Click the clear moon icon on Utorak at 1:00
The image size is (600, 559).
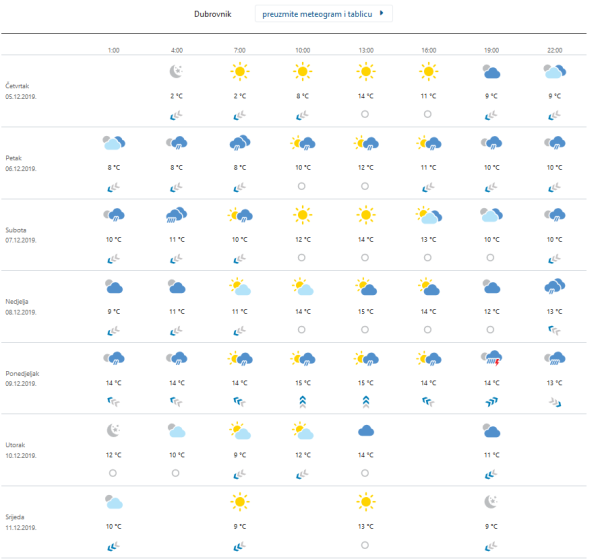[113, 431]
